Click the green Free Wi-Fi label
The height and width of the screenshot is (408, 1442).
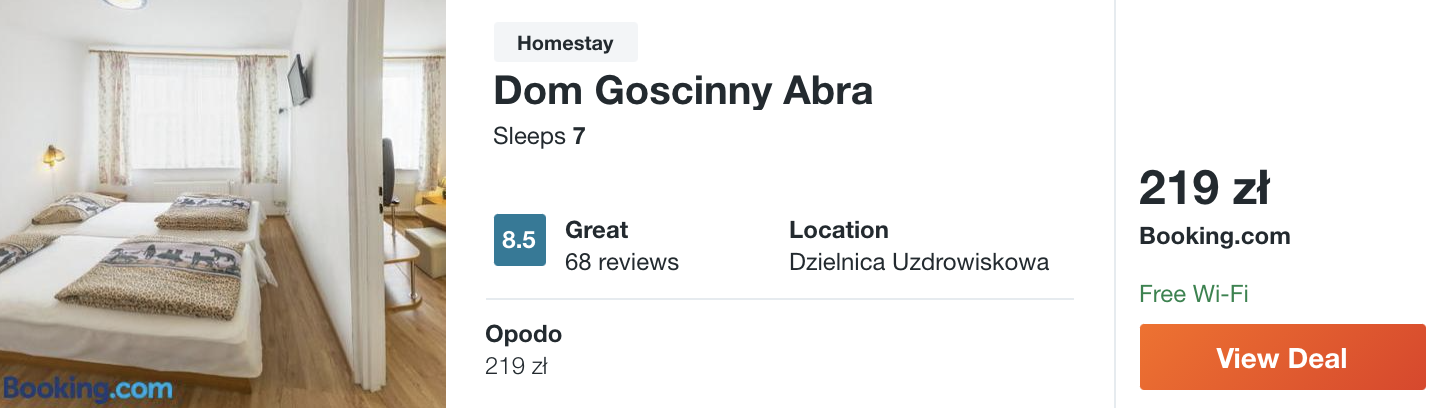[x=1193, y=294]
